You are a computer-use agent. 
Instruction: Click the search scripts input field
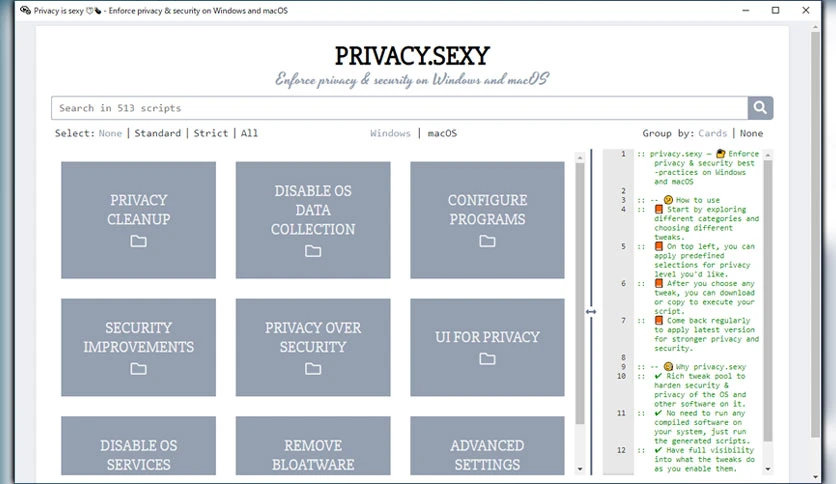pyautogui.click(x=399, y=108)
